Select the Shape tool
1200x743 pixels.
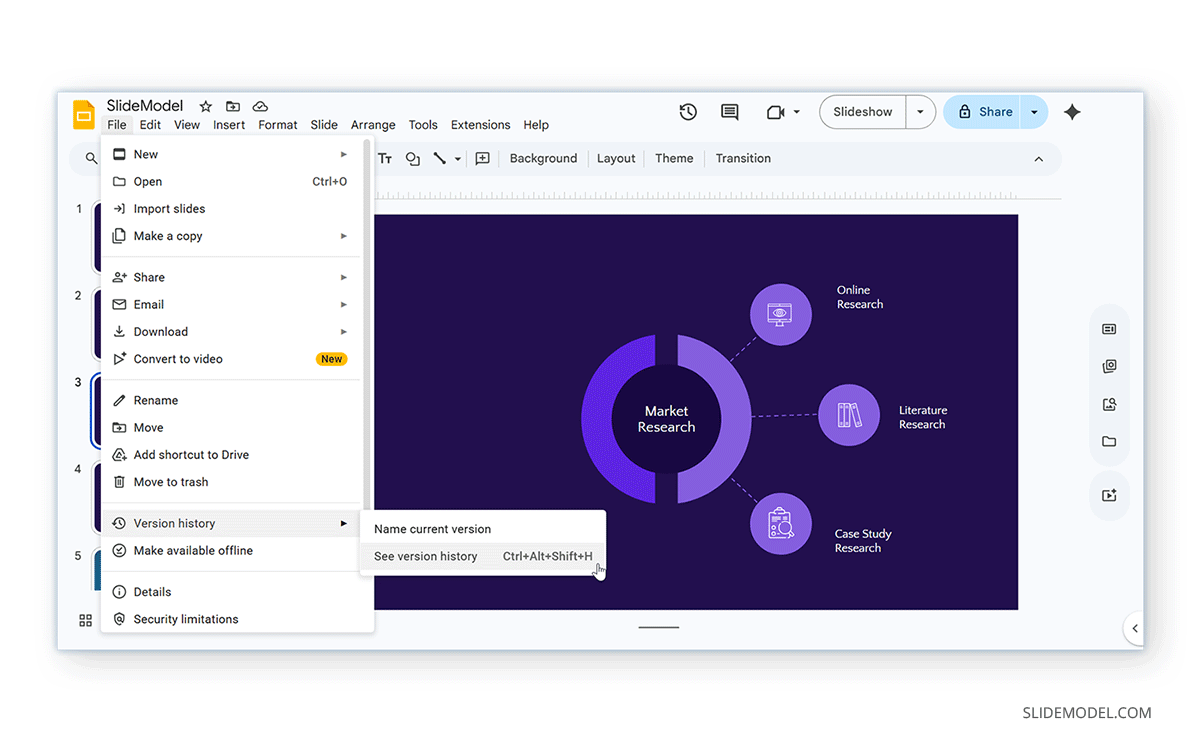pos(413,158)
